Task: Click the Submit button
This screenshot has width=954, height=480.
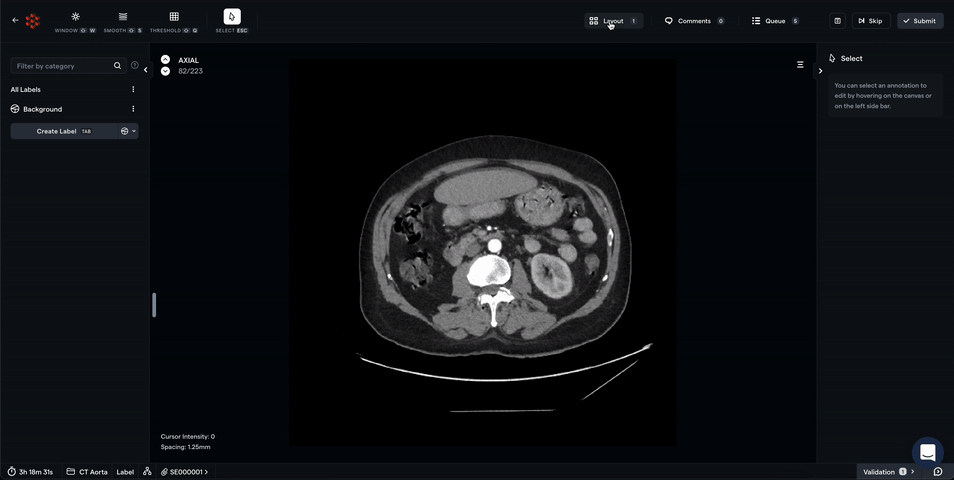Action: pos(920,21)
